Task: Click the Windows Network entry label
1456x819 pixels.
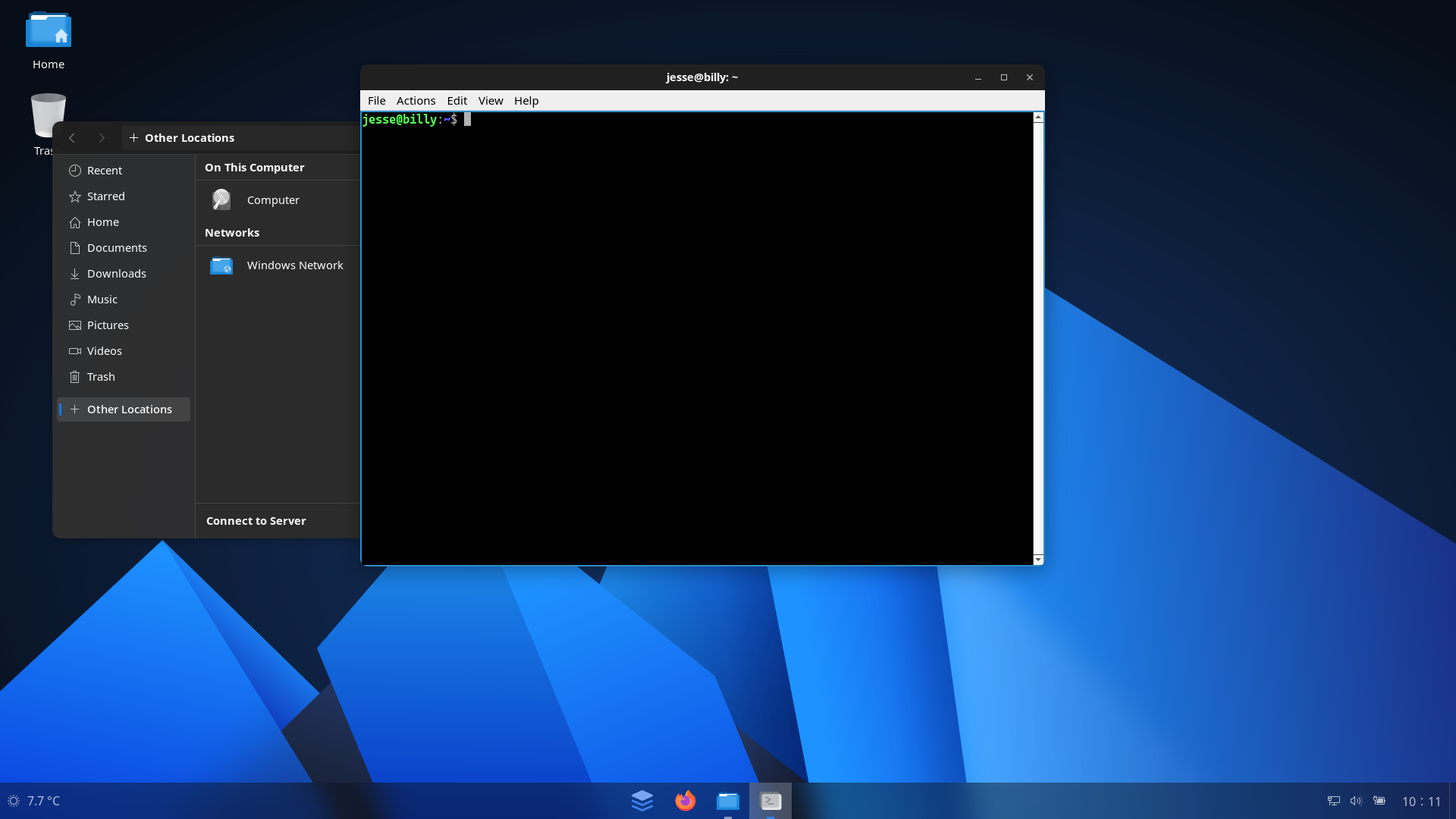Action: point(295,265)
